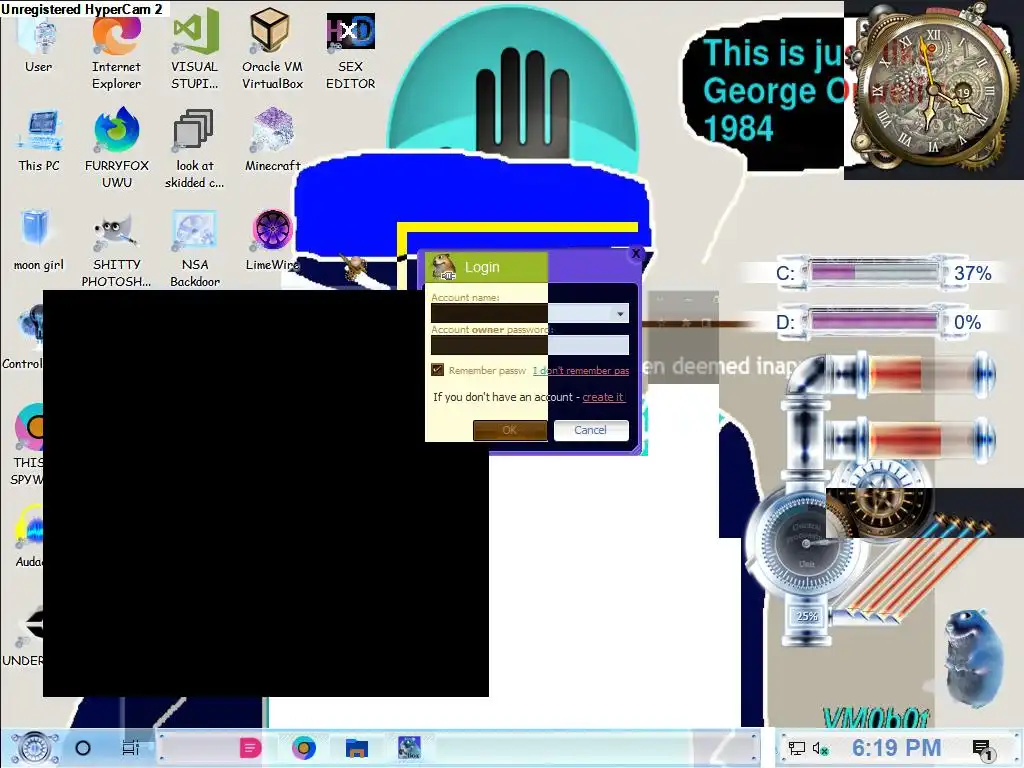Click the C: drive usage bar

(874, 272)
